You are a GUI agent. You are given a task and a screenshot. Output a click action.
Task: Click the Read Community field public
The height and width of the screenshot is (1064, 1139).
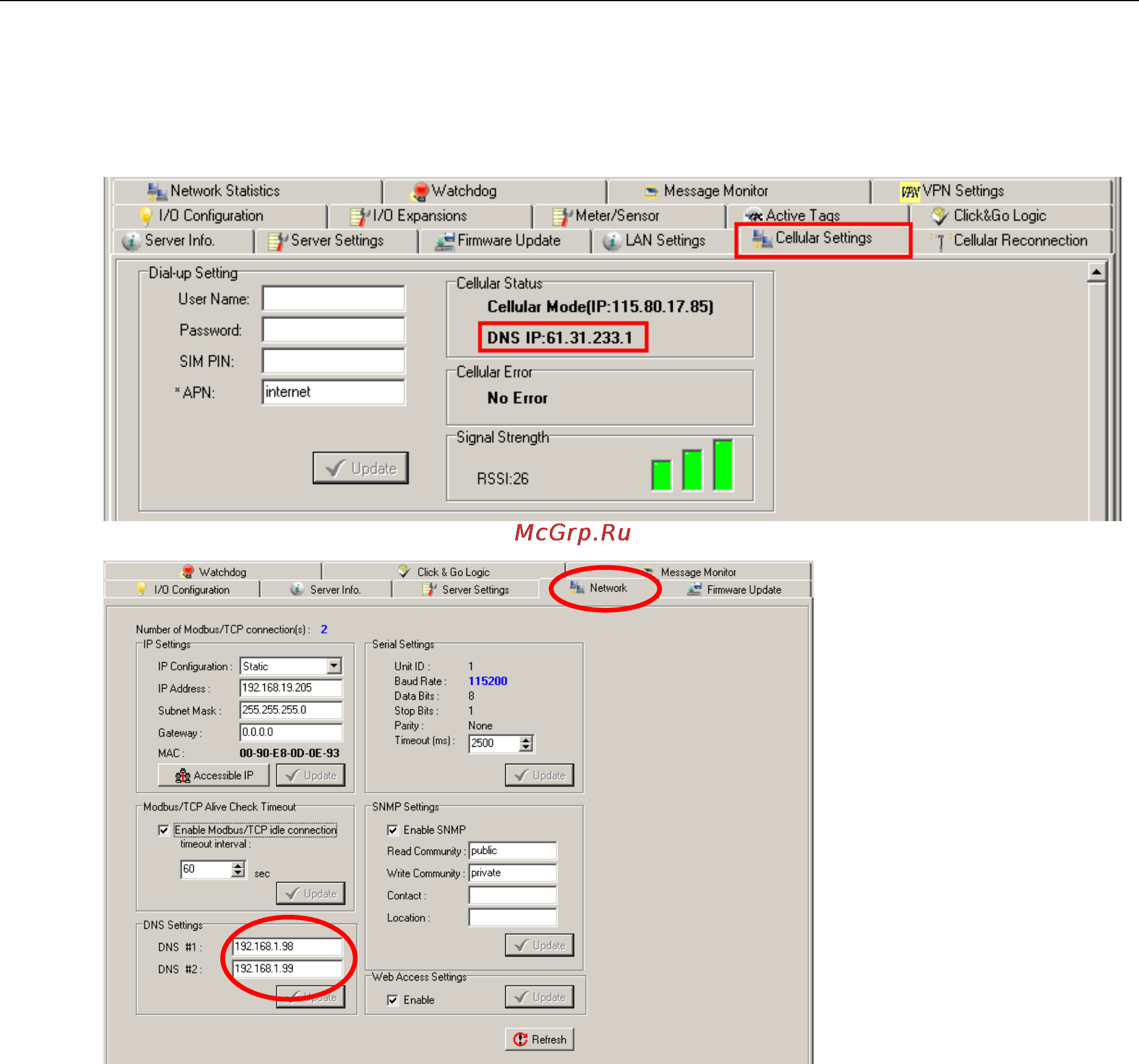512,851
